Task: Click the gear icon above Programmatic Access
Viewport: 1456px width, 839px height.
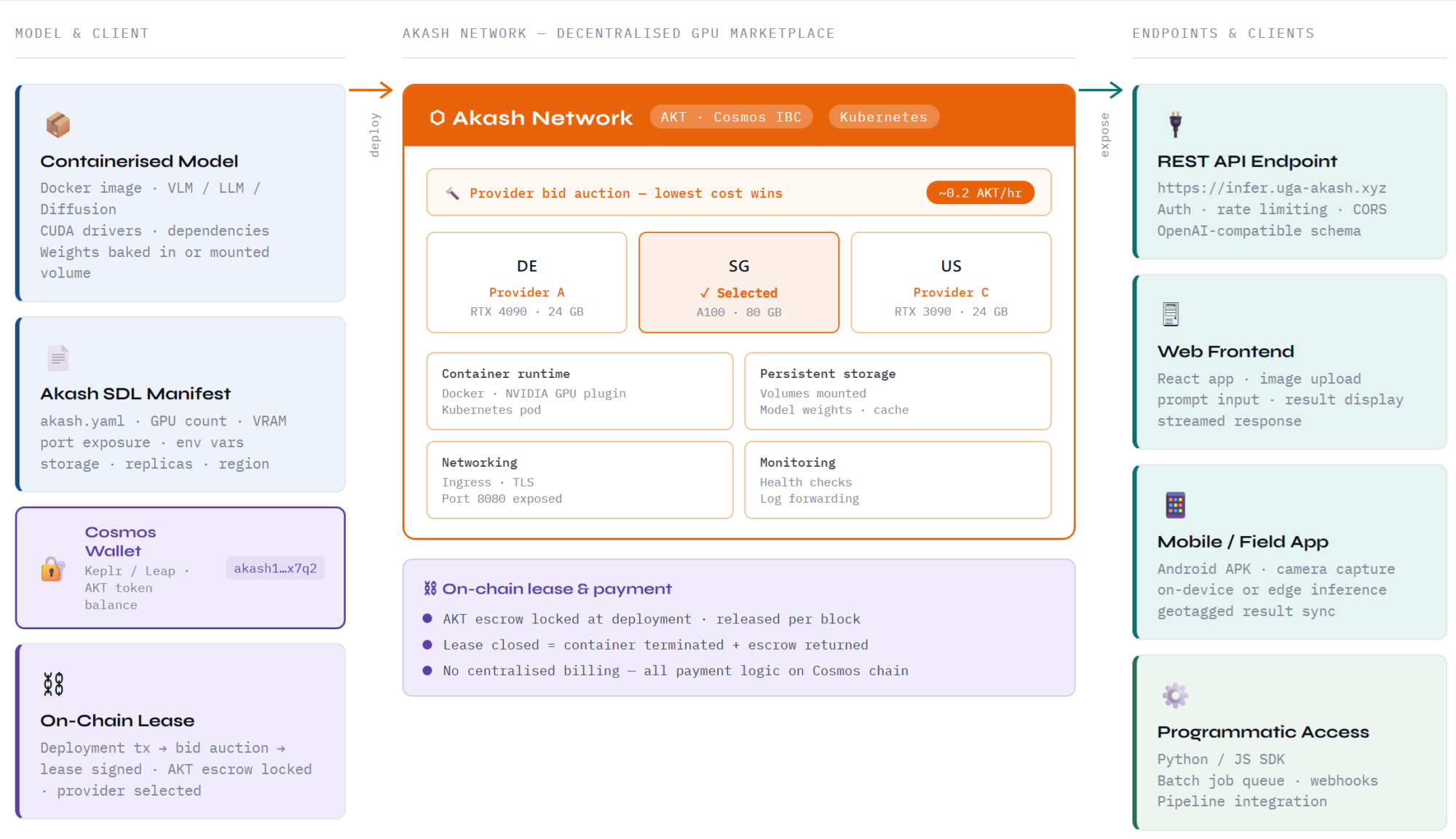Action: [1175, 695]
